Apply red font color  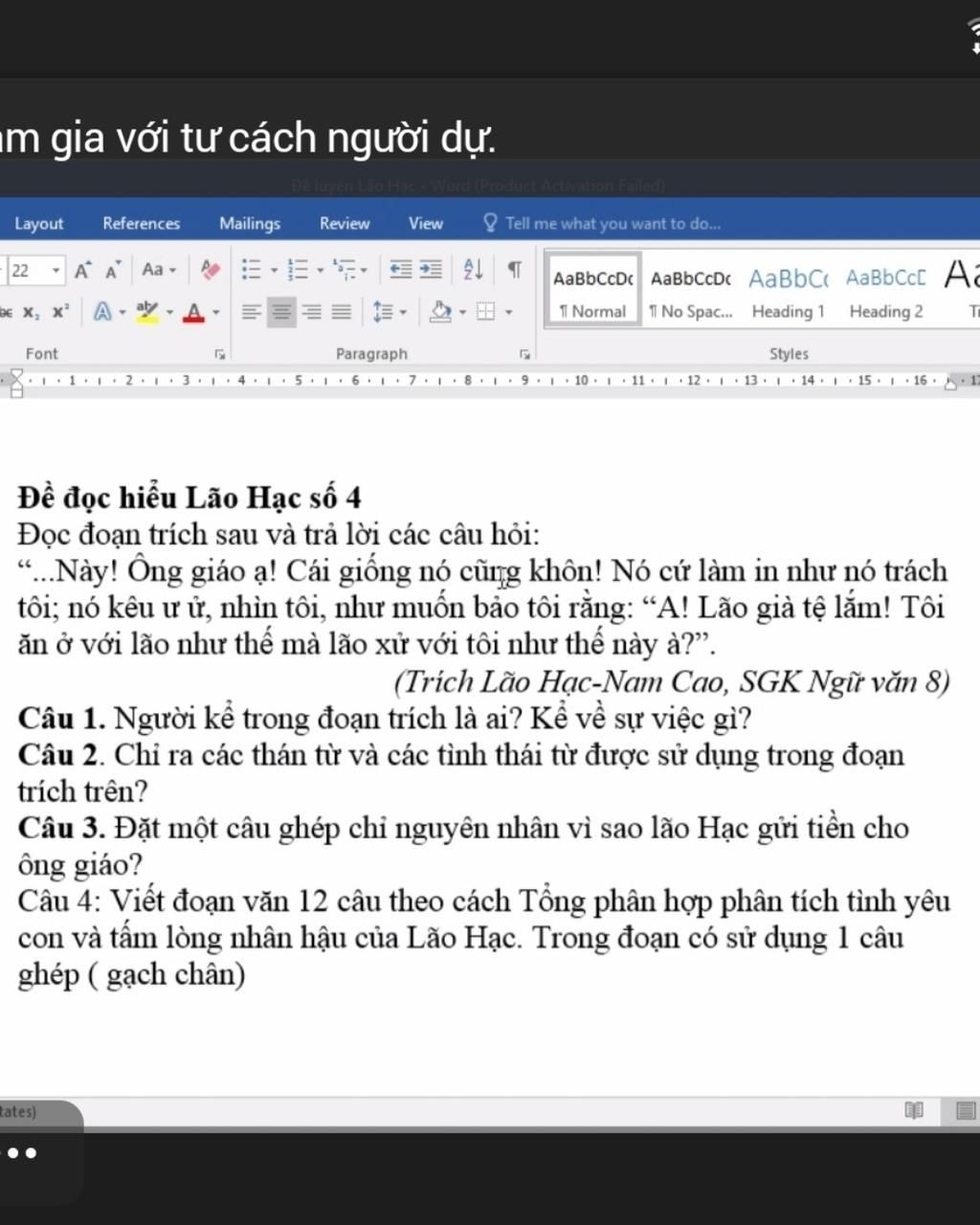[x=194, y=312]
